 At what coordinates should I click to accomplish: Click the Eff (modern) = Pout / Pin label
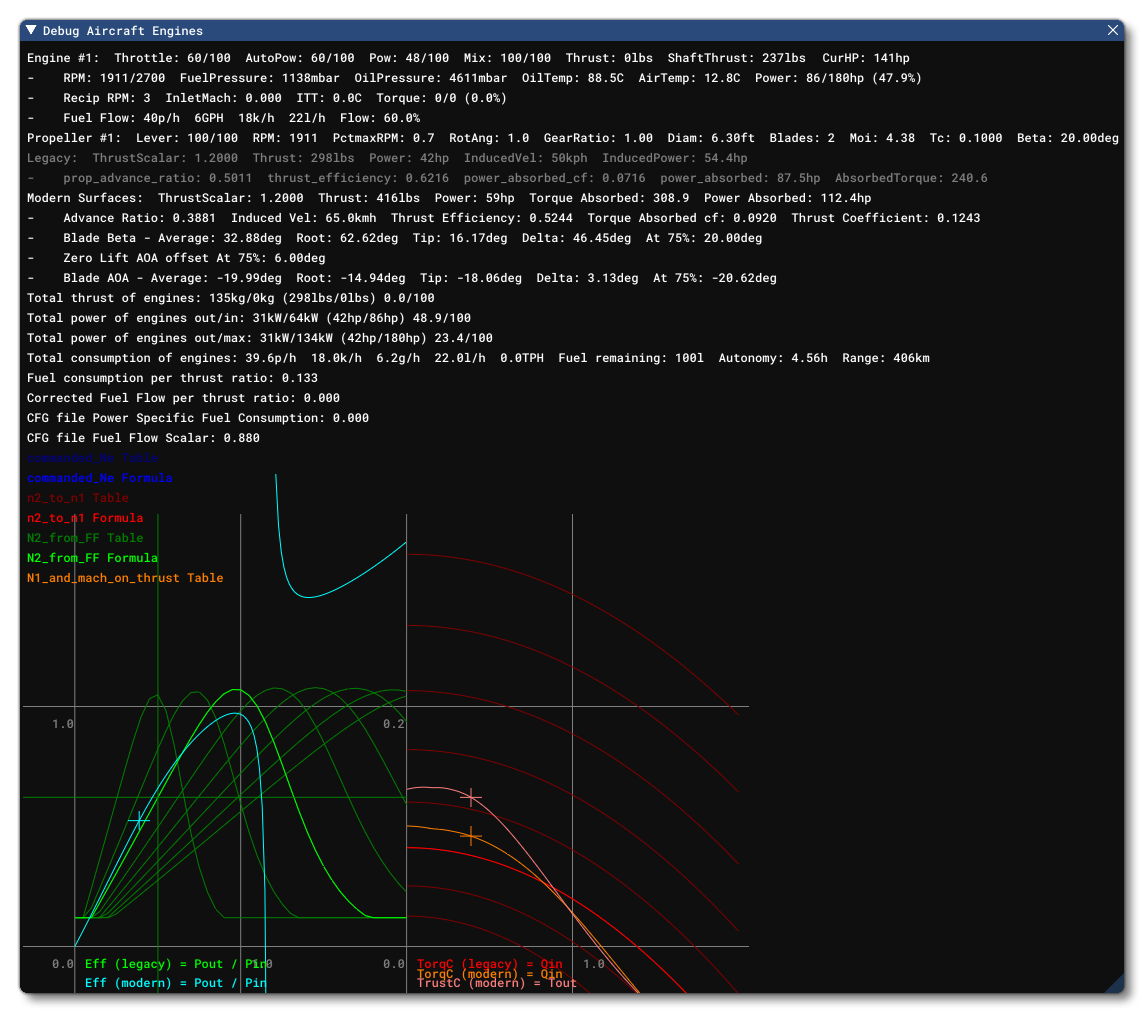click(175, 983)
